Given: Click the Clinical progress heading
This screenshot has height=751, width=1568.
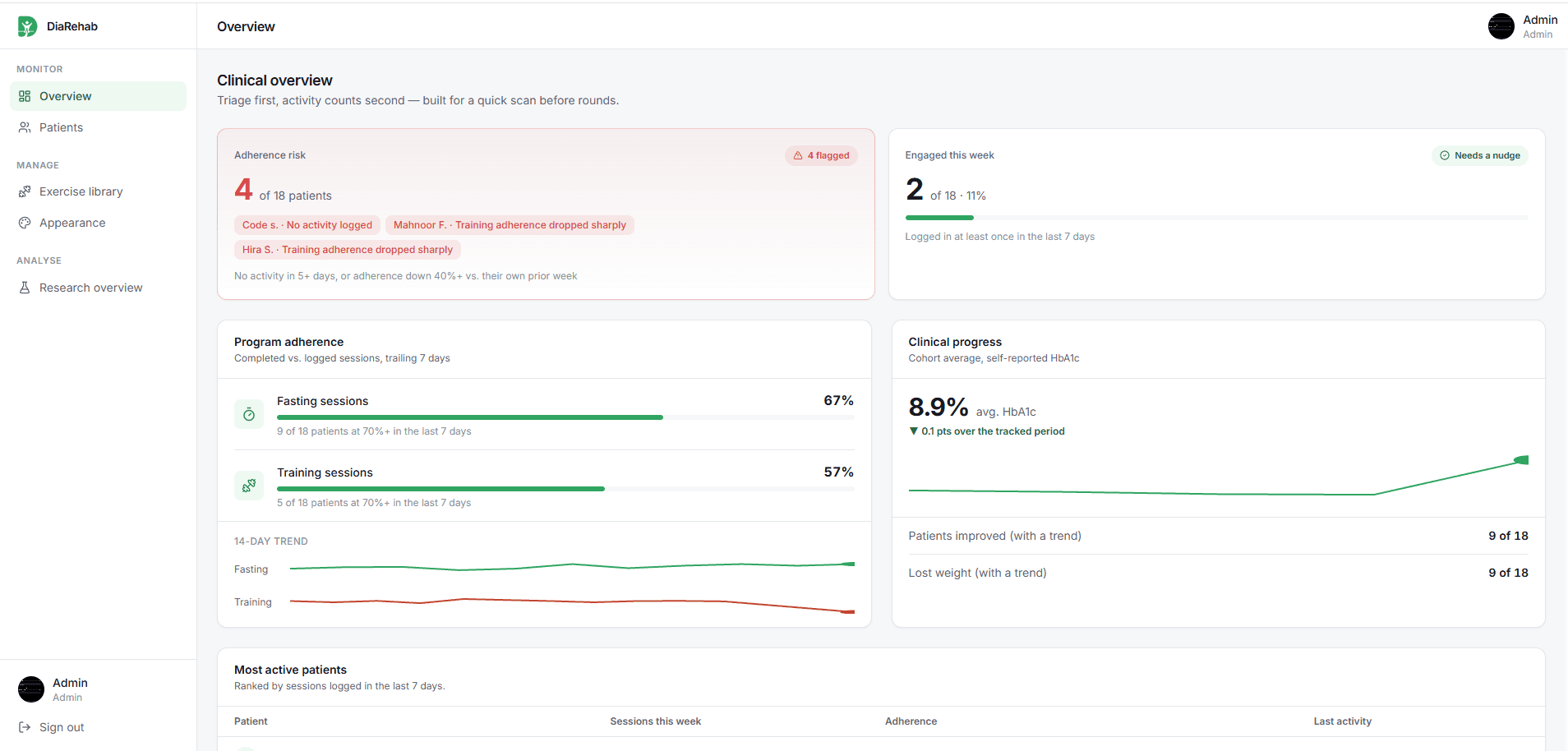Looking at the screenshot, I should [x=955, y=342].
